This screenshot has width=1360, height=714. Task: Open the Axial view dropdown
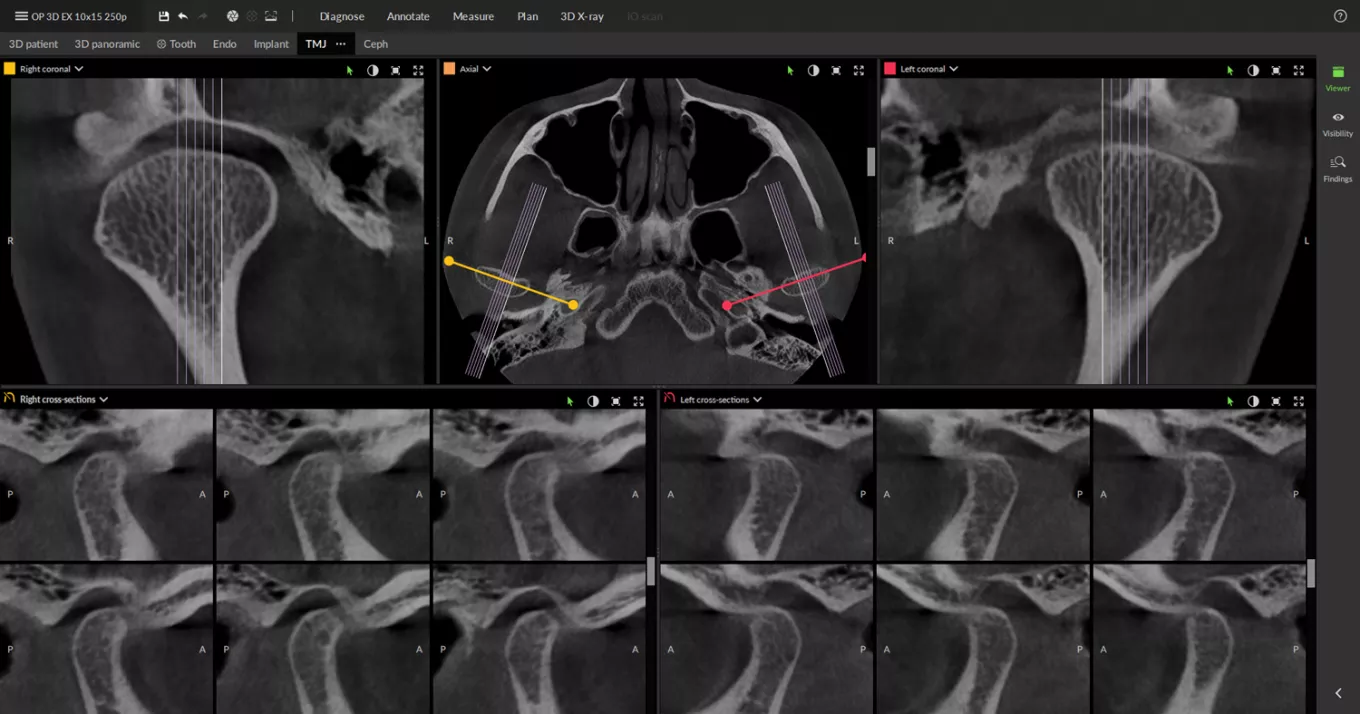coord(487,69)
